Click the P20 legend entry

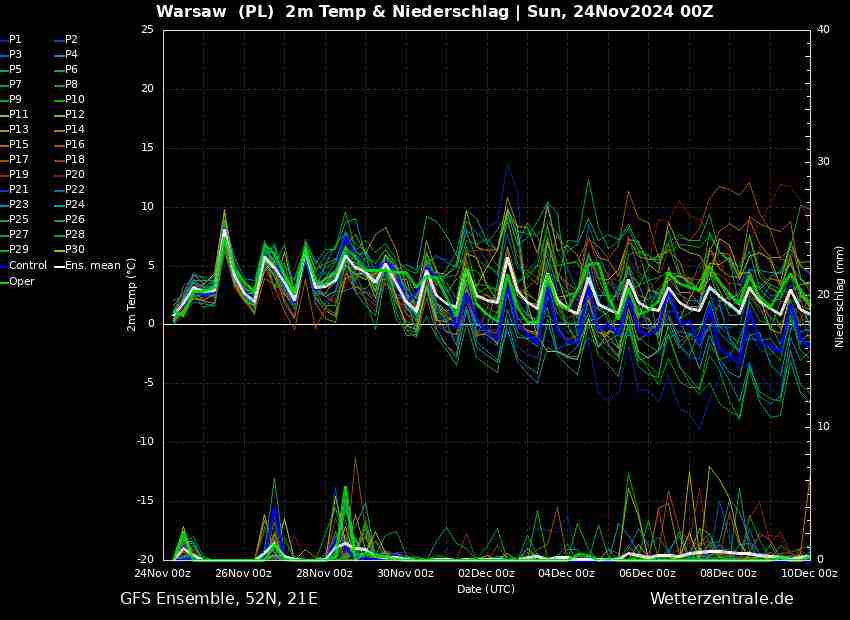69,175
